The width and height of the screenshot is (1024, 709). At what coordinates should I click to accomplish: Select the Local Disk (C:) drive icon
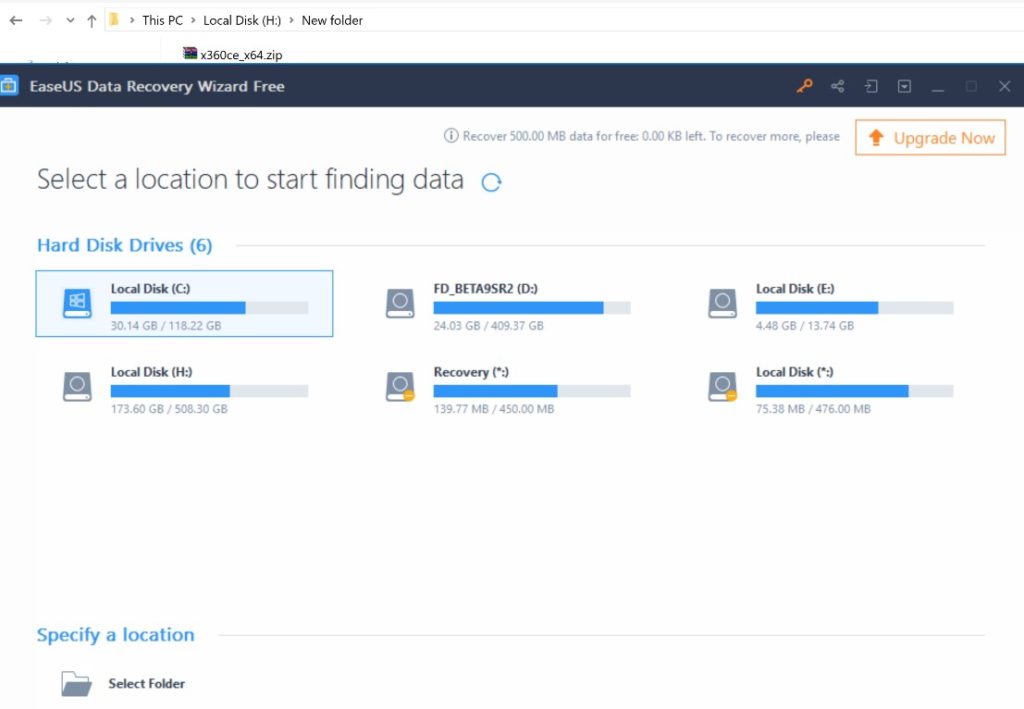point(77,304)
